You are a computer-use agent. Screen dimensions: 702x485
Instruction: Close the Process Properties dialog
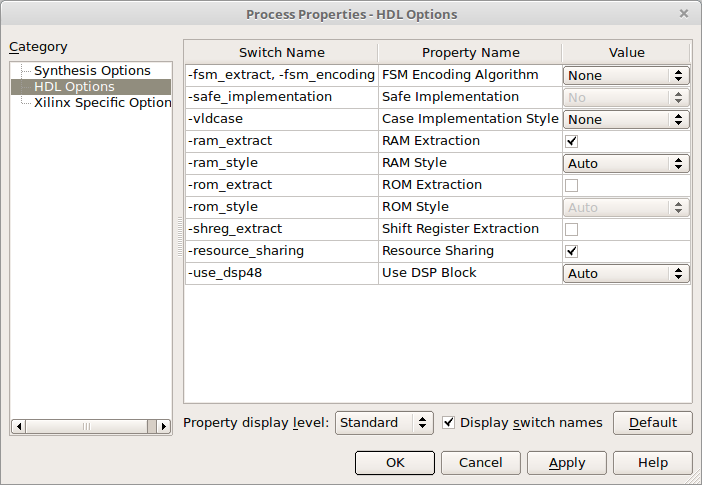[x=683, y=14]
